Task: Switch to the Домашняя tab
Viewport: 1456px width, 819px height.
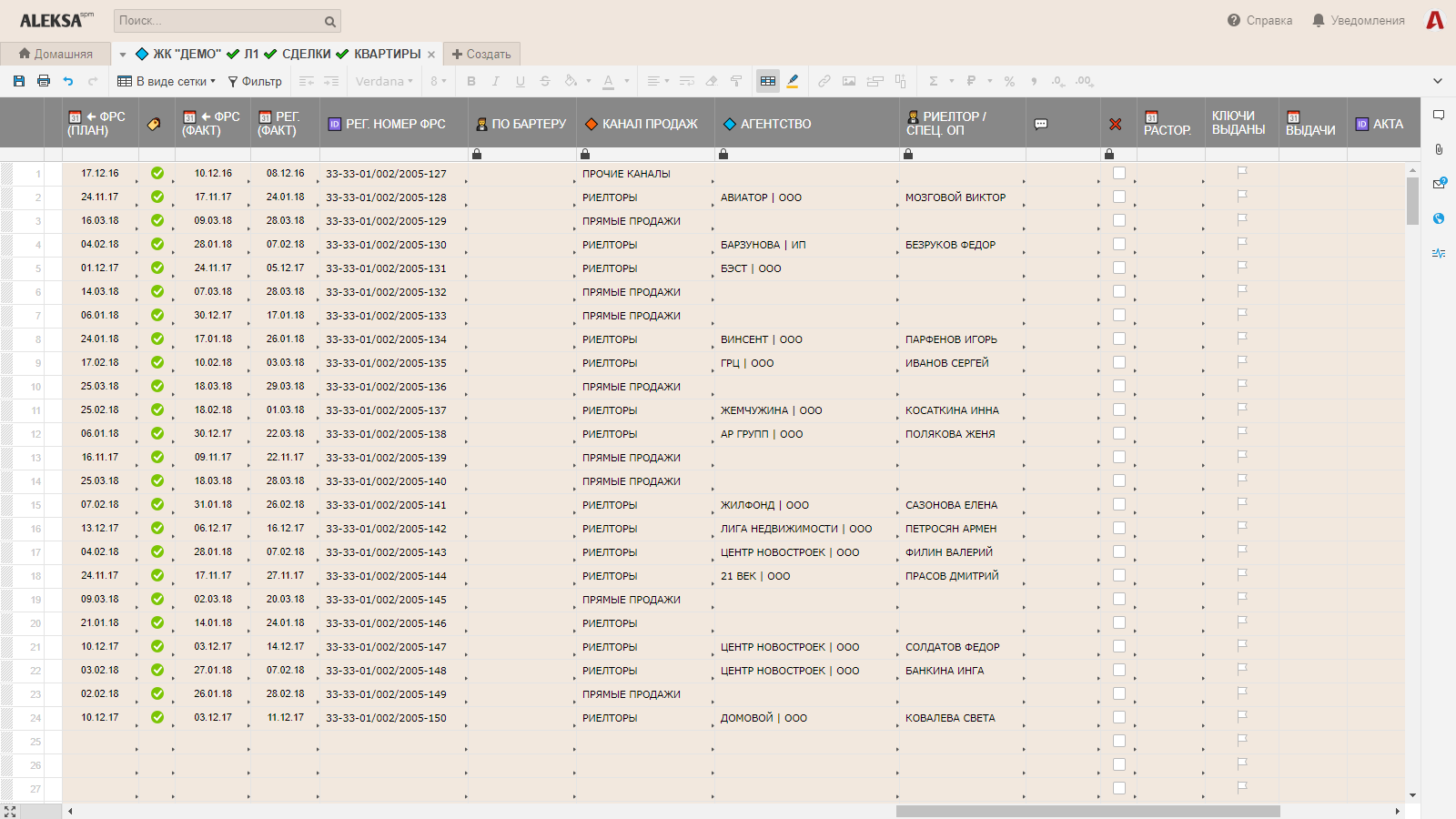Action: pos(56,54)
